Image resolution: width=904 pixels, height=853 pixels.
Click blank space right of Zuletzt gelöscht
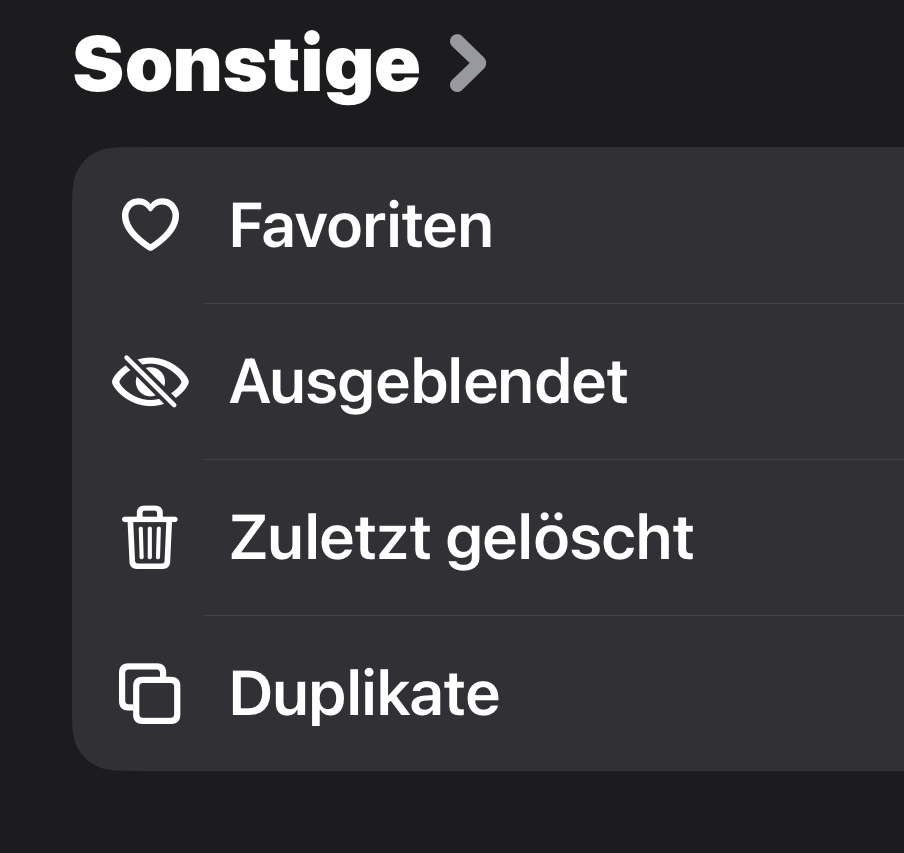[x=800, y=538]
